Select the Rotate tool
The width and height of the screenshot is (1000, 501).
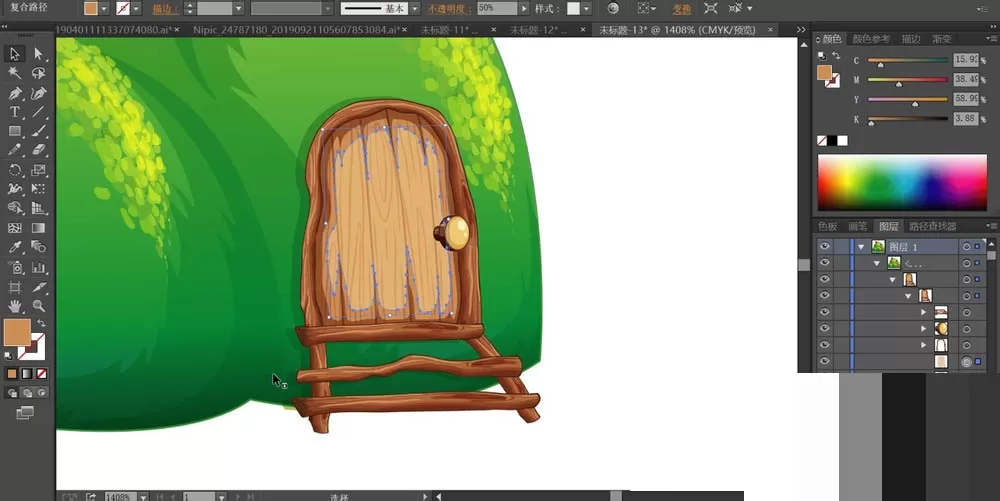(15, 170)
